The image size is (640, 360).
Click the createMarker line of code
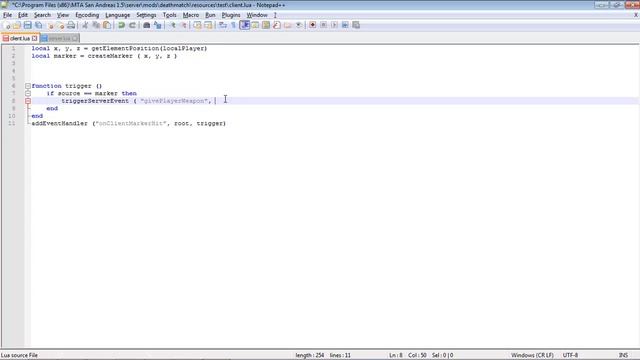[104, 56]
